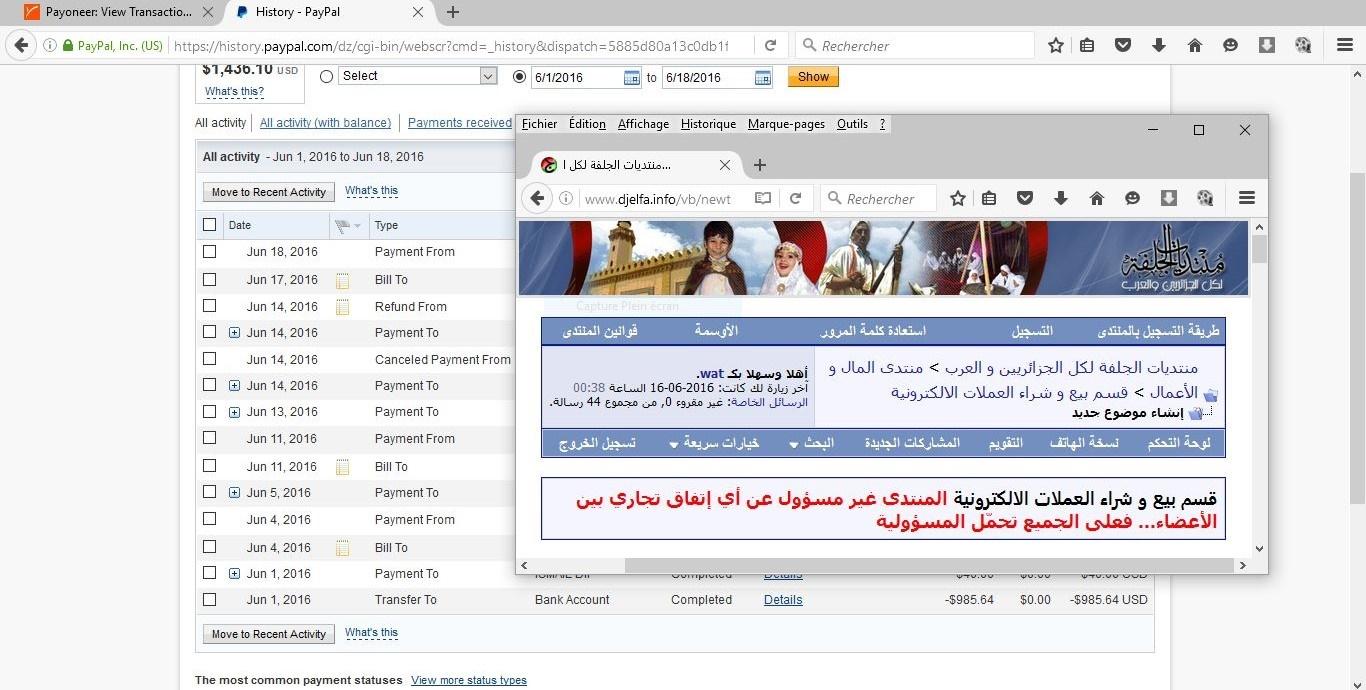Reload the djelfa.info page
This screenshot has width=1366, height=690.
[796, 198]
